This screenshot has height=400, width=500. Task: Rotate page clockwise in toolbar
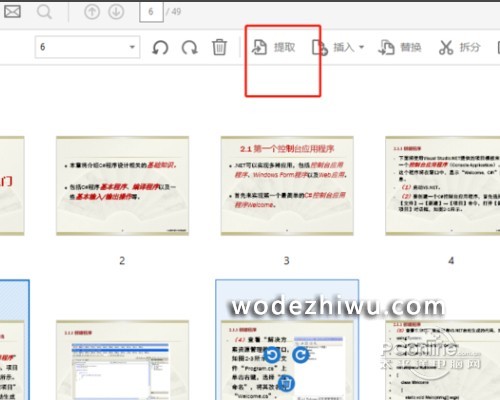(190, 47)
